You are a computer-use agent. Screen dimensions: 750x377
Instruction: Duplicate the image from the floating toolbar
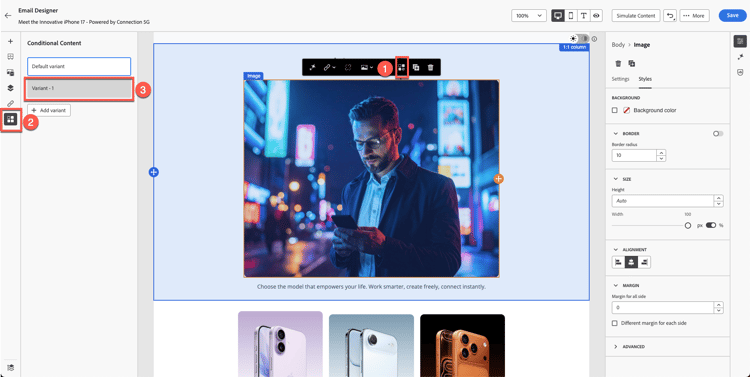(x=416, y=67)
